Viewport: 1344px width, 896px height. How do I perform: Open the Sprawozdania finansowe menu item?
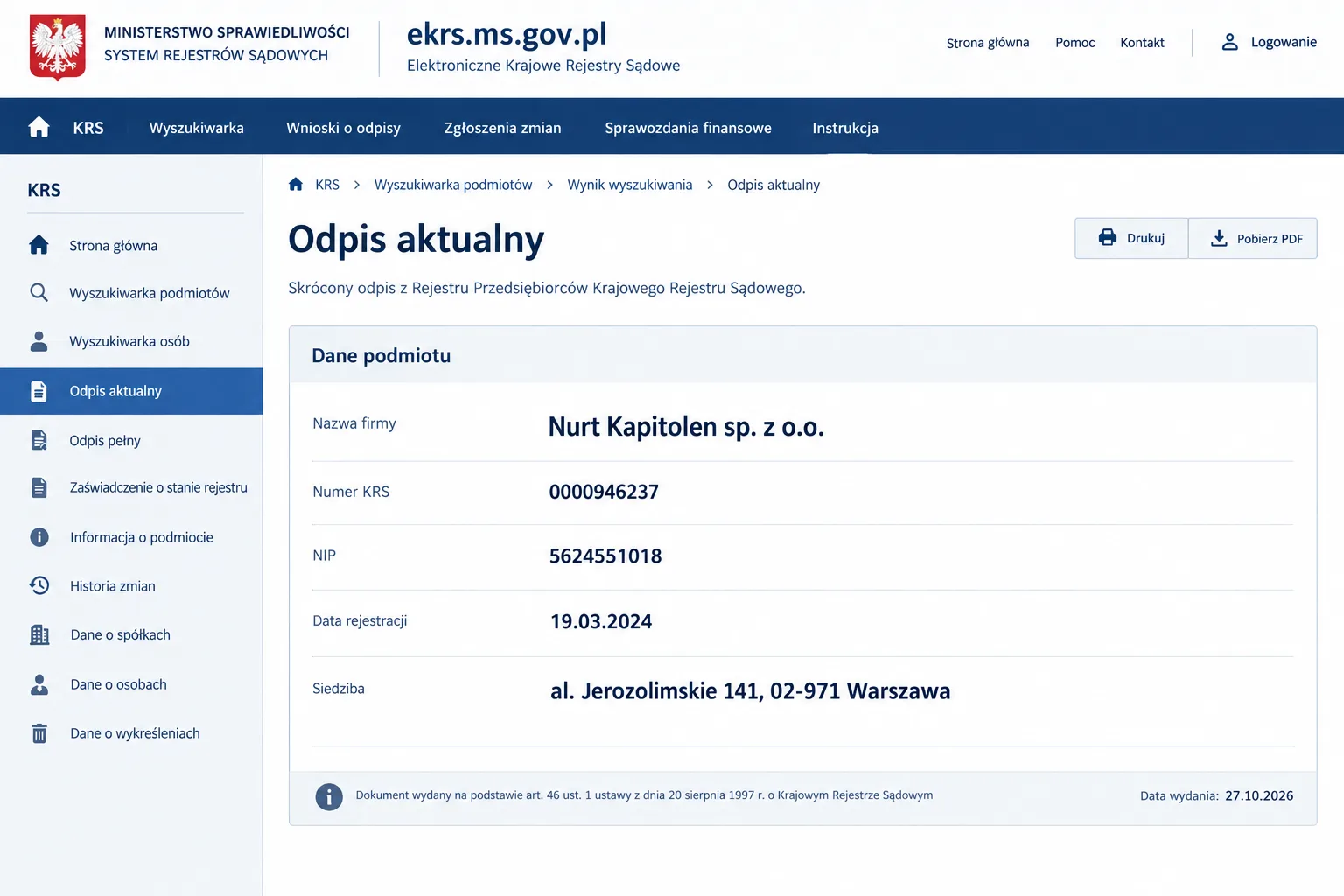click(x=689, y=128)
